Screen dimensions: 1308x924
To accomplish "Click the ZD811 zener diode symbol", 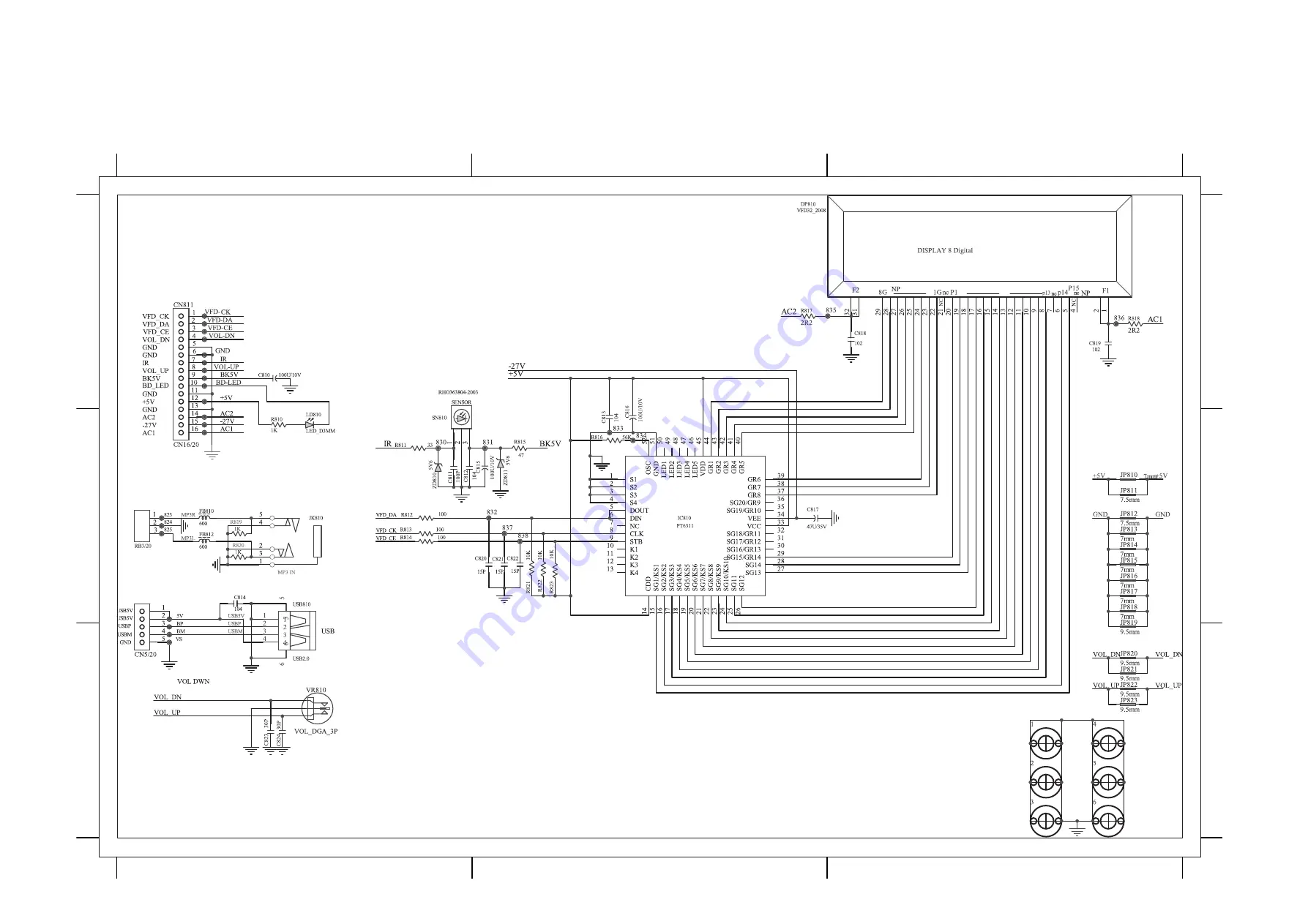I will coord(501,463).
